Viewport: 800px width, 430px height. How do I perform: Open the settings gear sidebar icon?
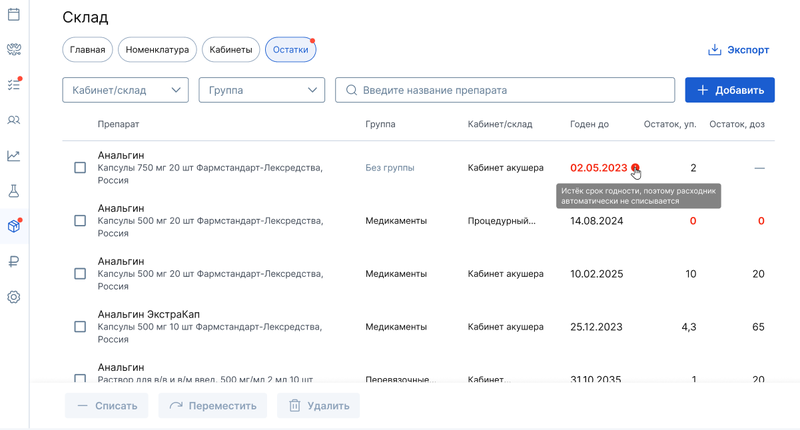click(14, 297)
